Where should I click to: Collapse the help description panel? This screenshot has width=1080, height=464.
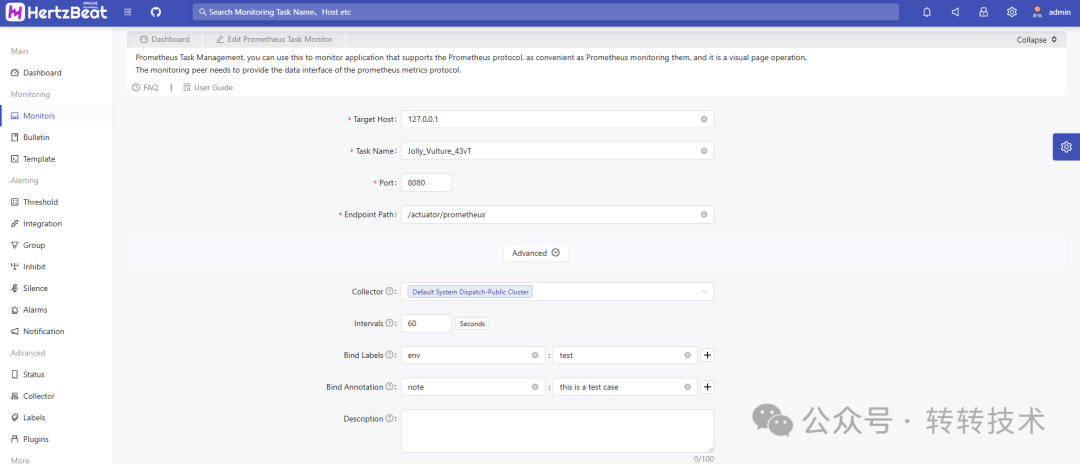click(x=1037, y=40)
